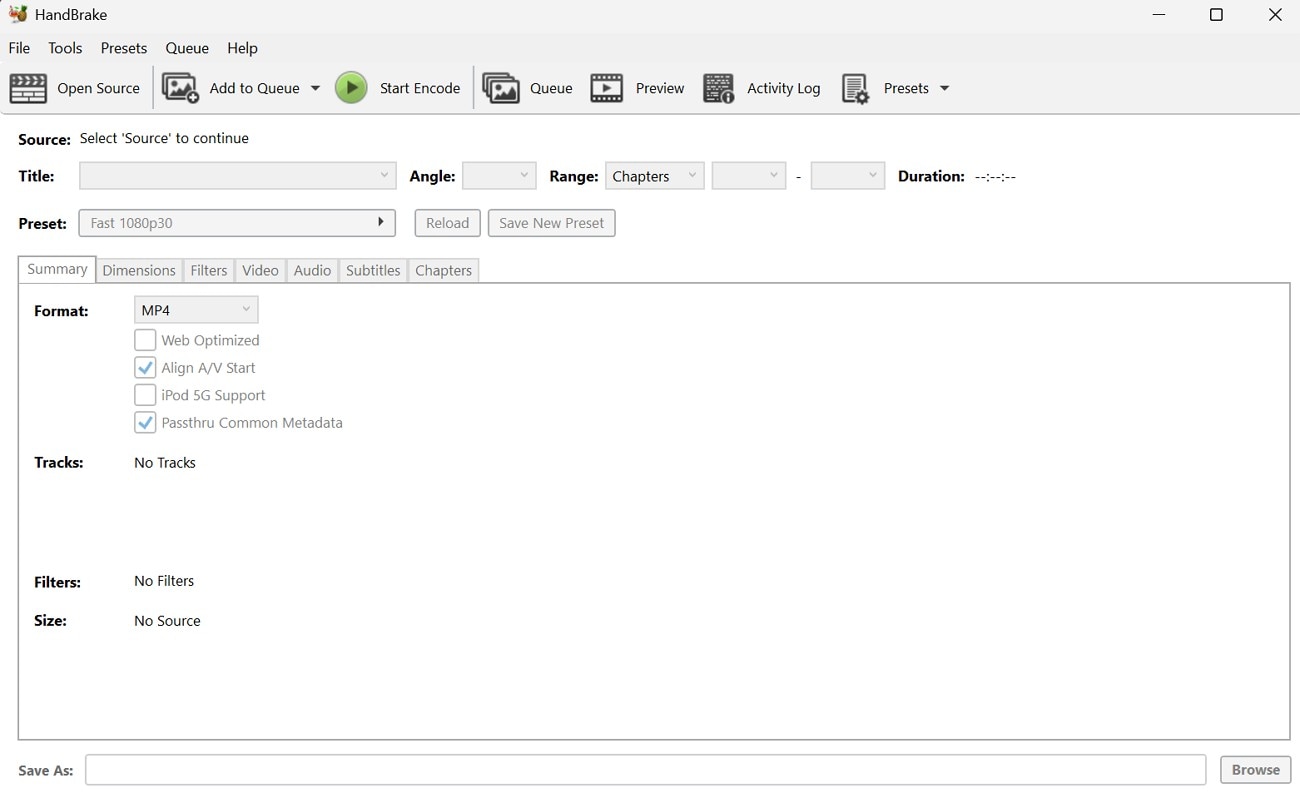Uncheck Passthru Common Metadata
The height and width of the screenshot is (798, 1300).
145,422
